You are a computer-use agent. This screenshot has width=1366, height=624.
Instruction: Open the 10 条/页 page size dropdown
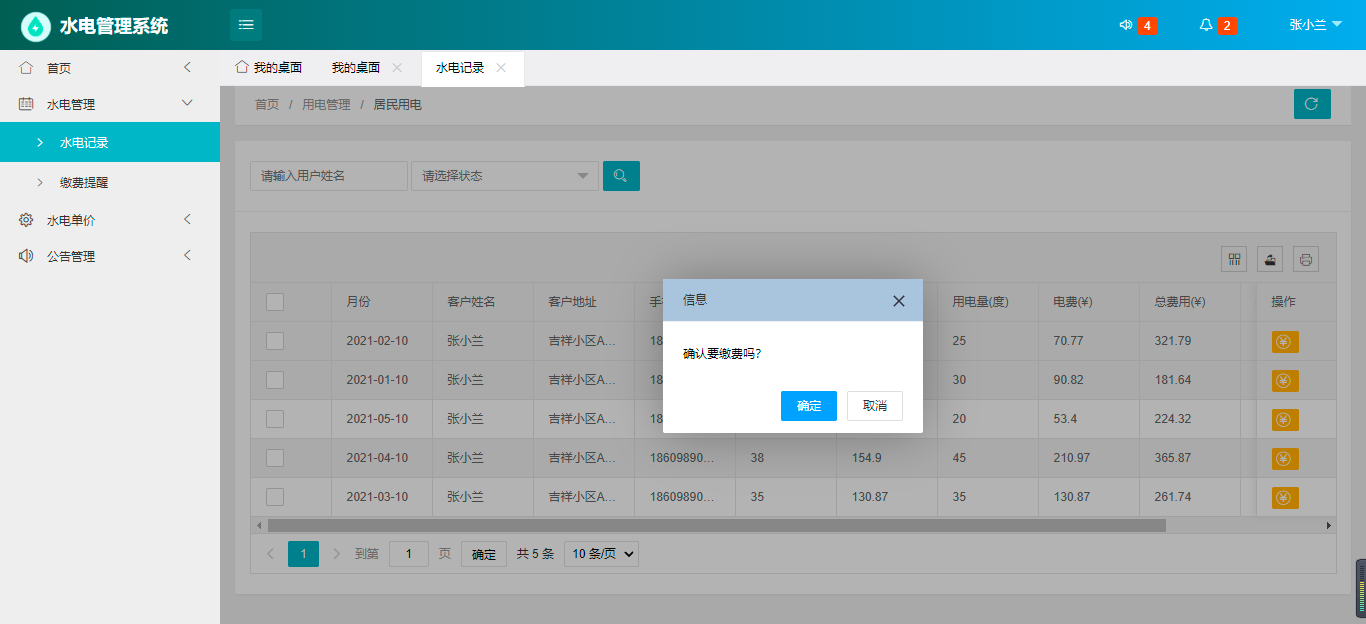pos(602,554)
